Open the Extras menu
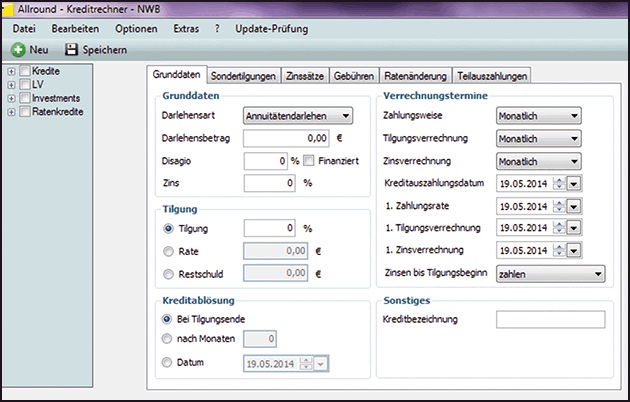630x402 pixels. 188,29
